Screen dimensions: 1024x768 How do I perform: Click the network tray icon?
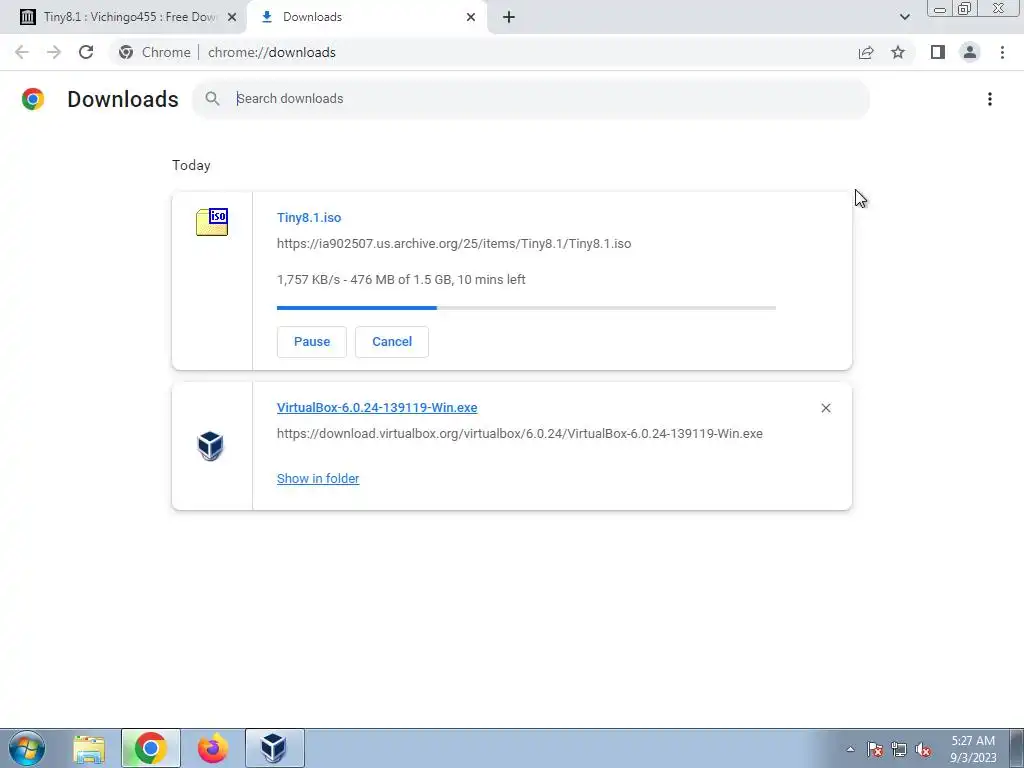pos(899,750)
